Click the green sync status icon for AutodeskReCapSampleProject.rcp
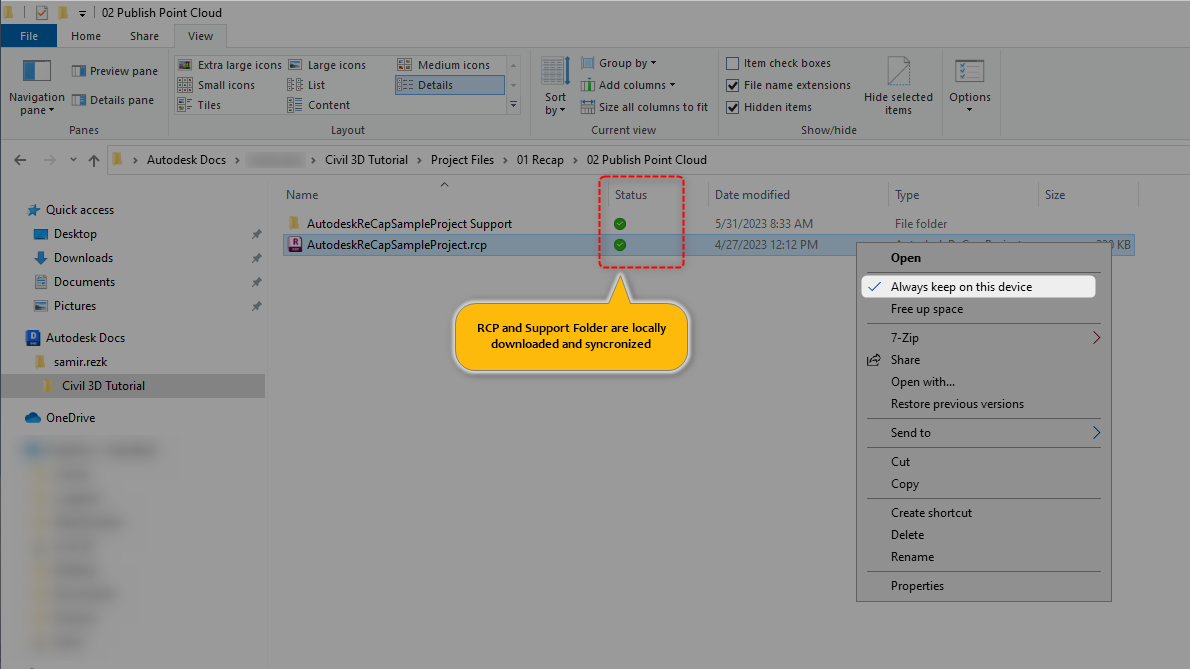Image resolution: width=1190 pixels, height=669 pixels. click(620, 244)
